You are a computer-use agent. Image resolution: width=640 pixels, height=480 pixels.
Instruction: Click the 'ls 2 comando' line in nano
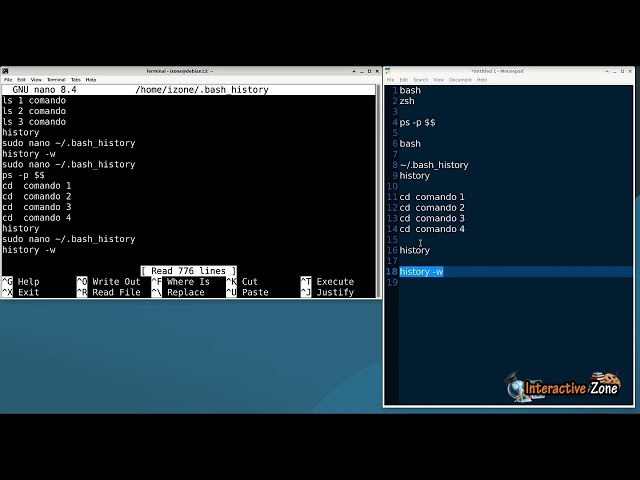(x=34, y=111)
